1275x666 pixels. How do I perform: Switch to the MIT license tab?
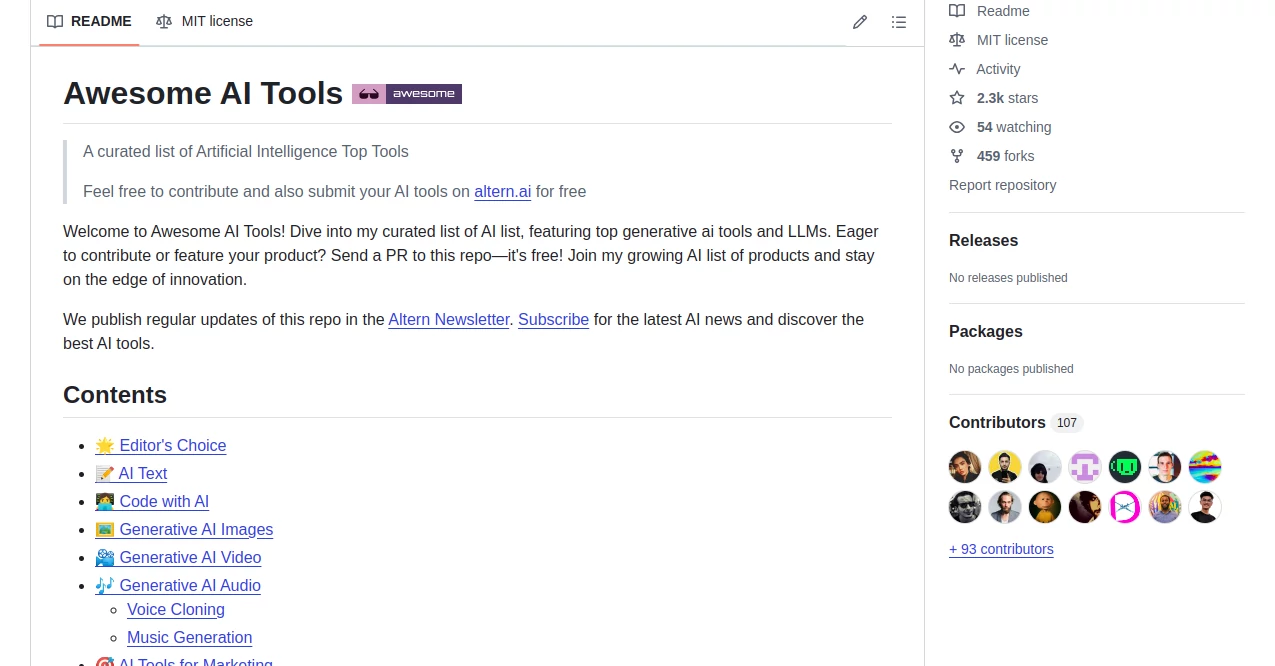pos(205,21)
